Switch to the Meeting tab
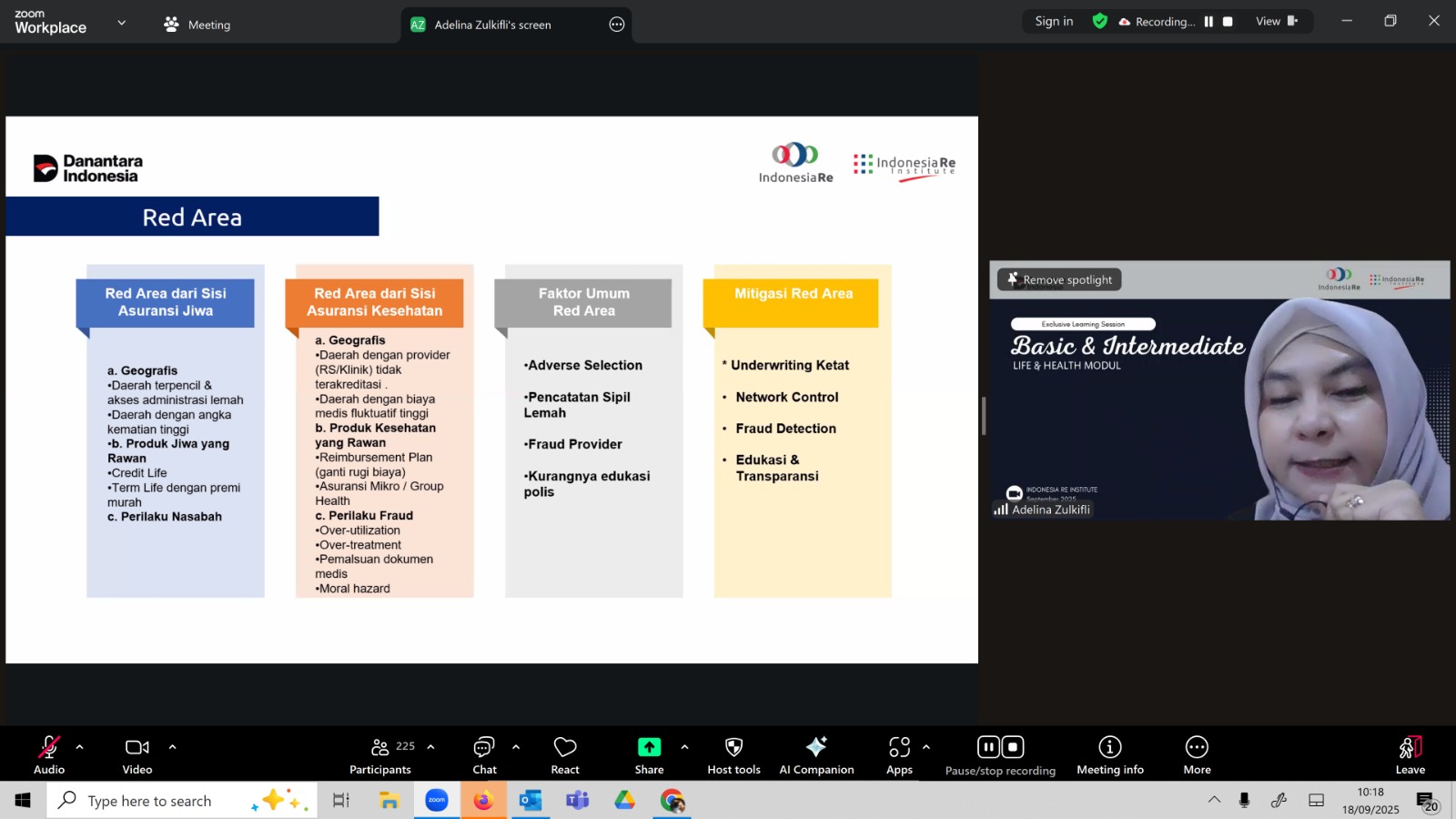Viewport: 1456px width, 819px height. click(x=197, y=25)
